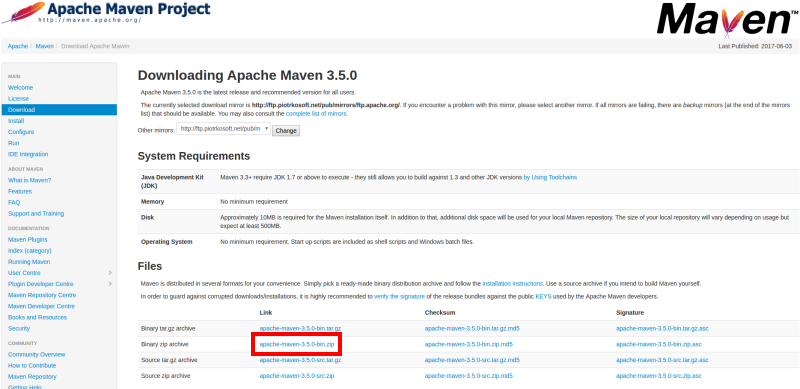Click the Operating System row label
This screenshot has width=800, height=389.
click(166, 242)
